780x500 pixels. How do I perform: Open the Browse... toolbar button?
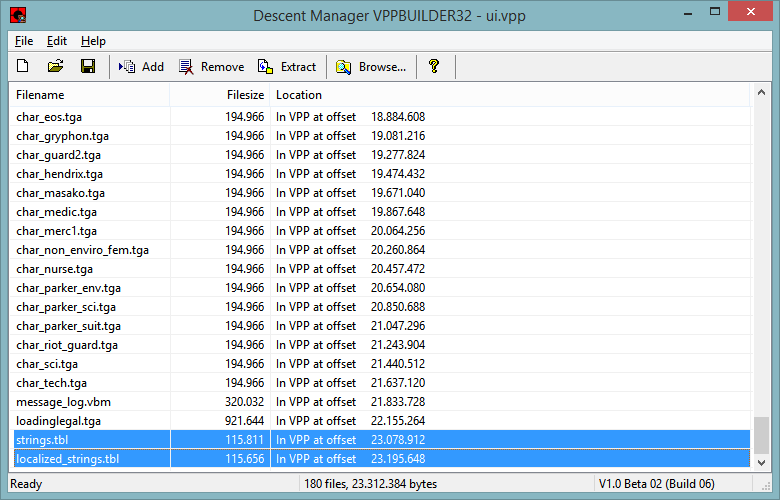371,67
